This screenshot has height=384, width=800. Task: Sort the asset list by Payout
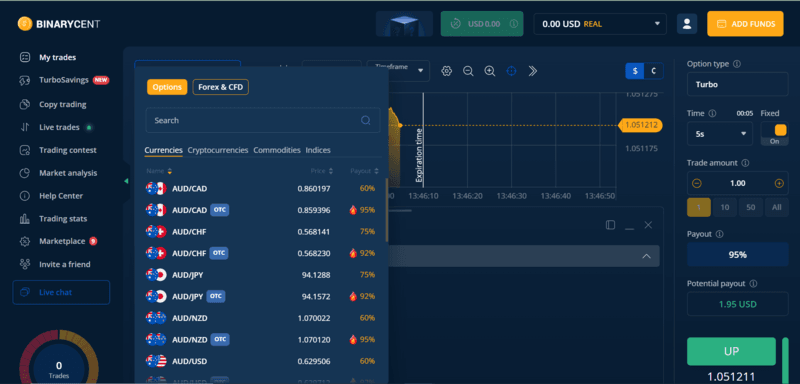[364, 171]
